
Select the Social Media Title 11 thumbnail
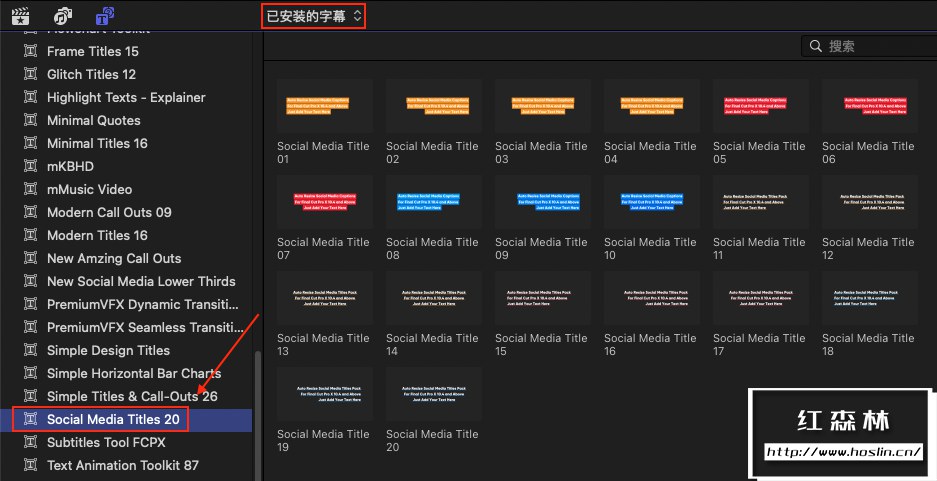click(x=761, y=202)
